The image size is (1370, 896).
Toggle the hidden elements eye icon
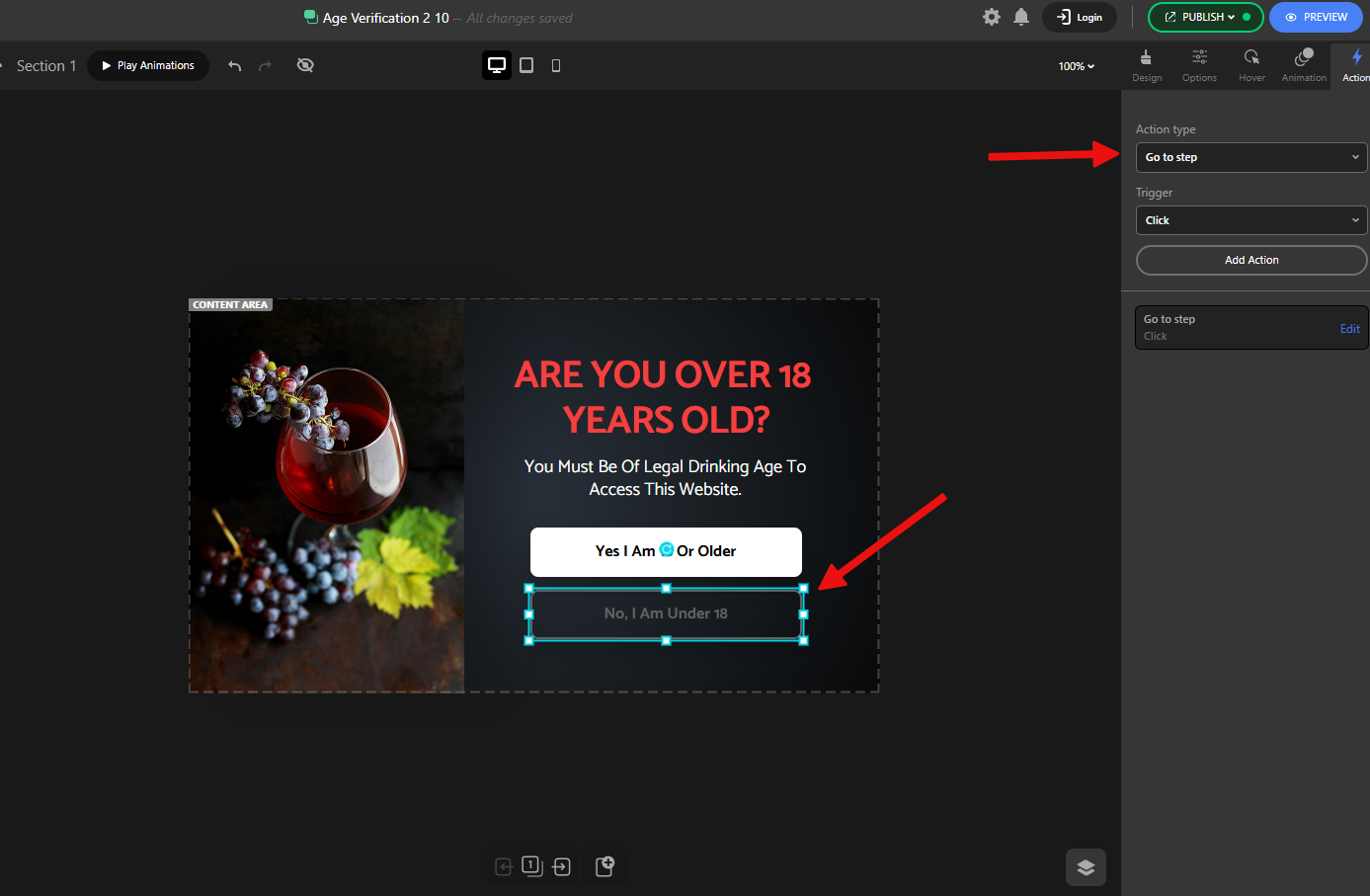(x=305, y=65)
